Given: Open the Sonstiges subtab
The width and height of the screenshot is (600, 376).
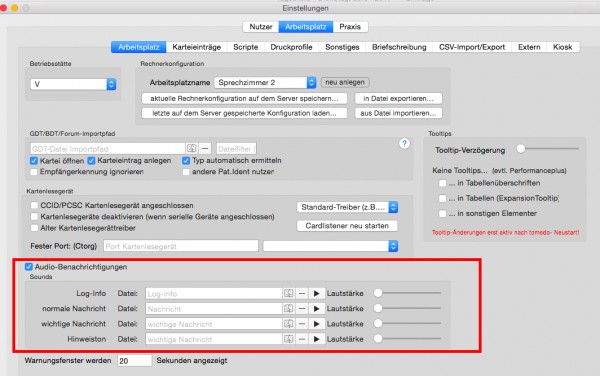Looking at the screenshot, I should point(342,47).
